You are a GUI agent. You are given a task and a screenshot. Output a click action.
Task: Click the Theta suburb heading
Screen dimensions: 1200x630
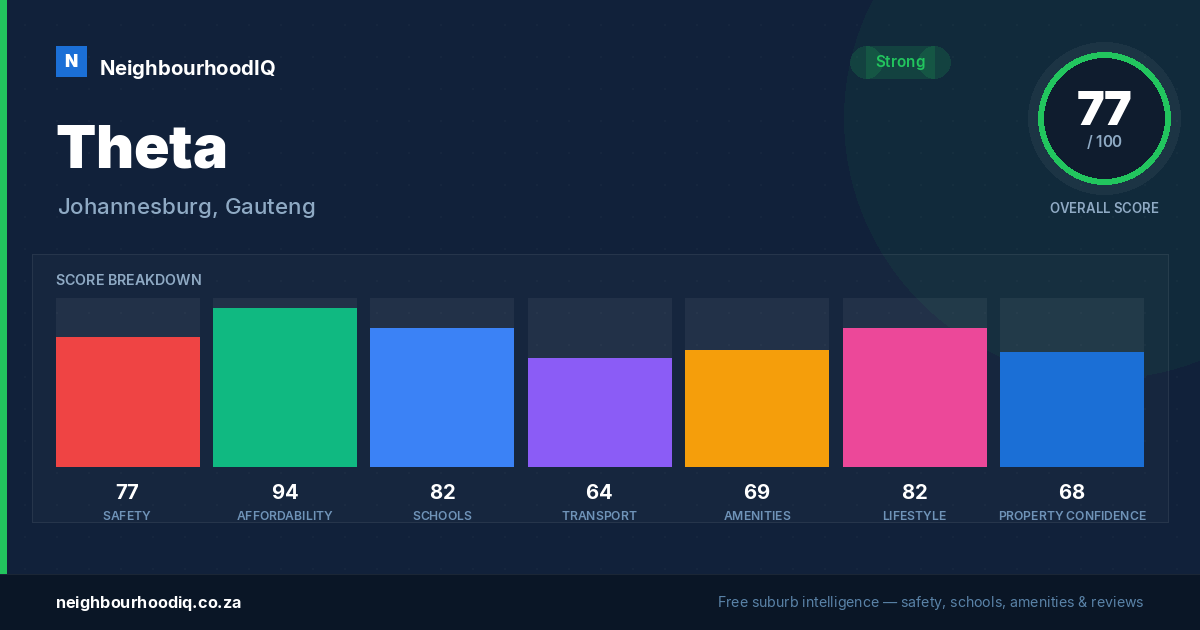142,147
